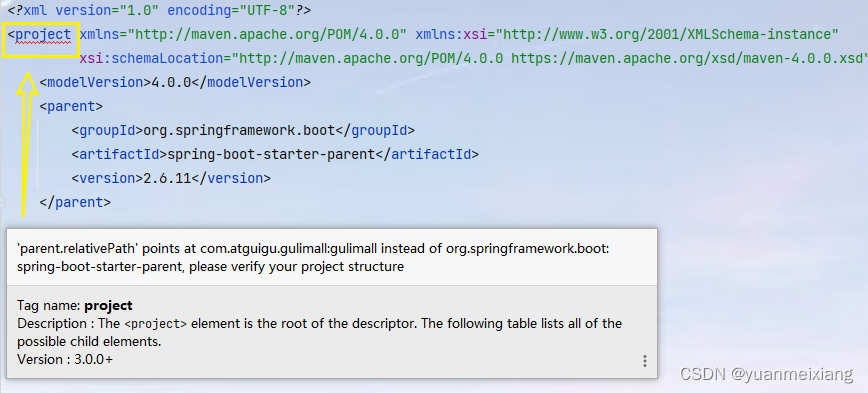Select groupId value org.springframework.boot
Image resolution: width=868 pixels, height=393 pixels.
[240, 131]
